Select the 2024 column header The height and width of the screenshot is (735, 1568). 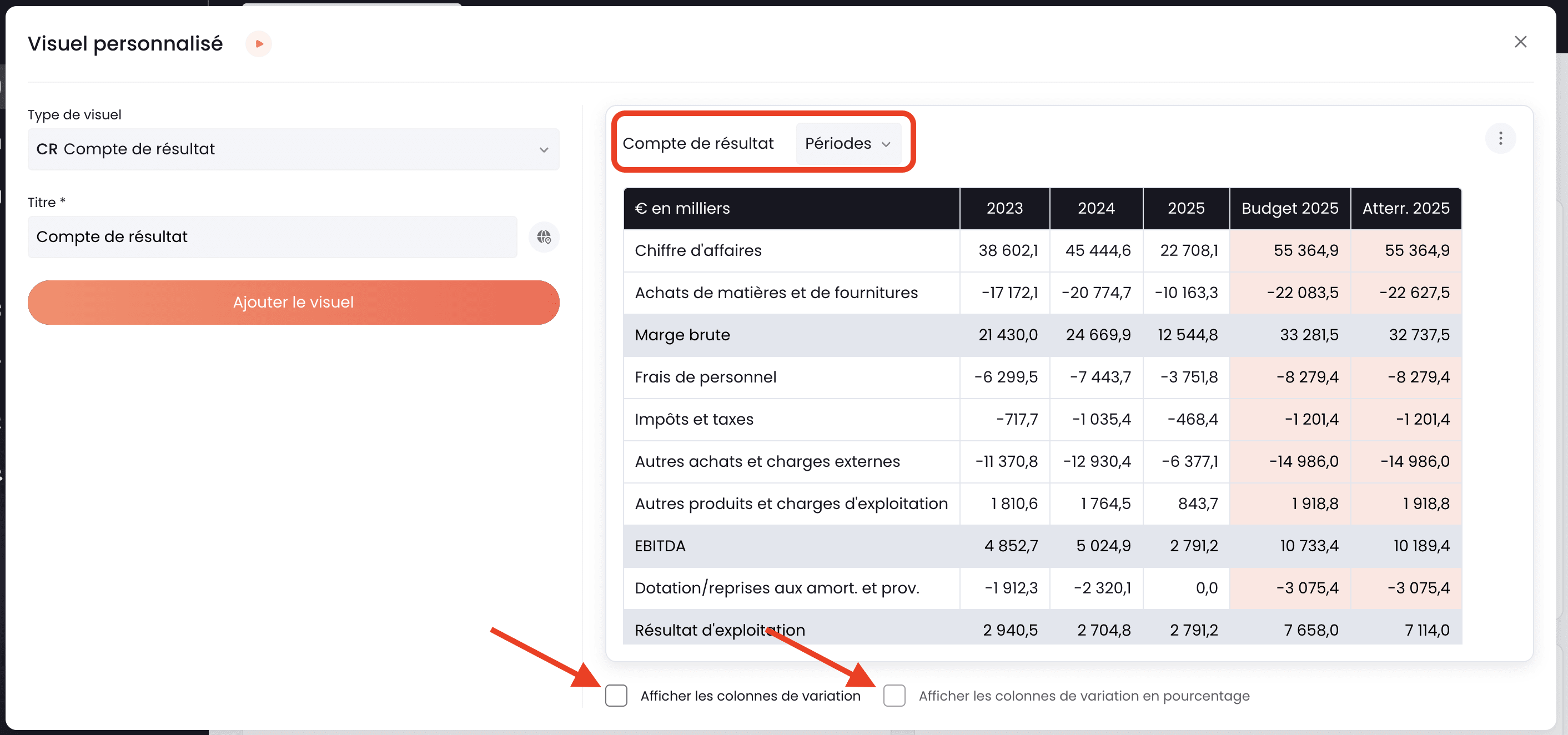click(1096, 209)
